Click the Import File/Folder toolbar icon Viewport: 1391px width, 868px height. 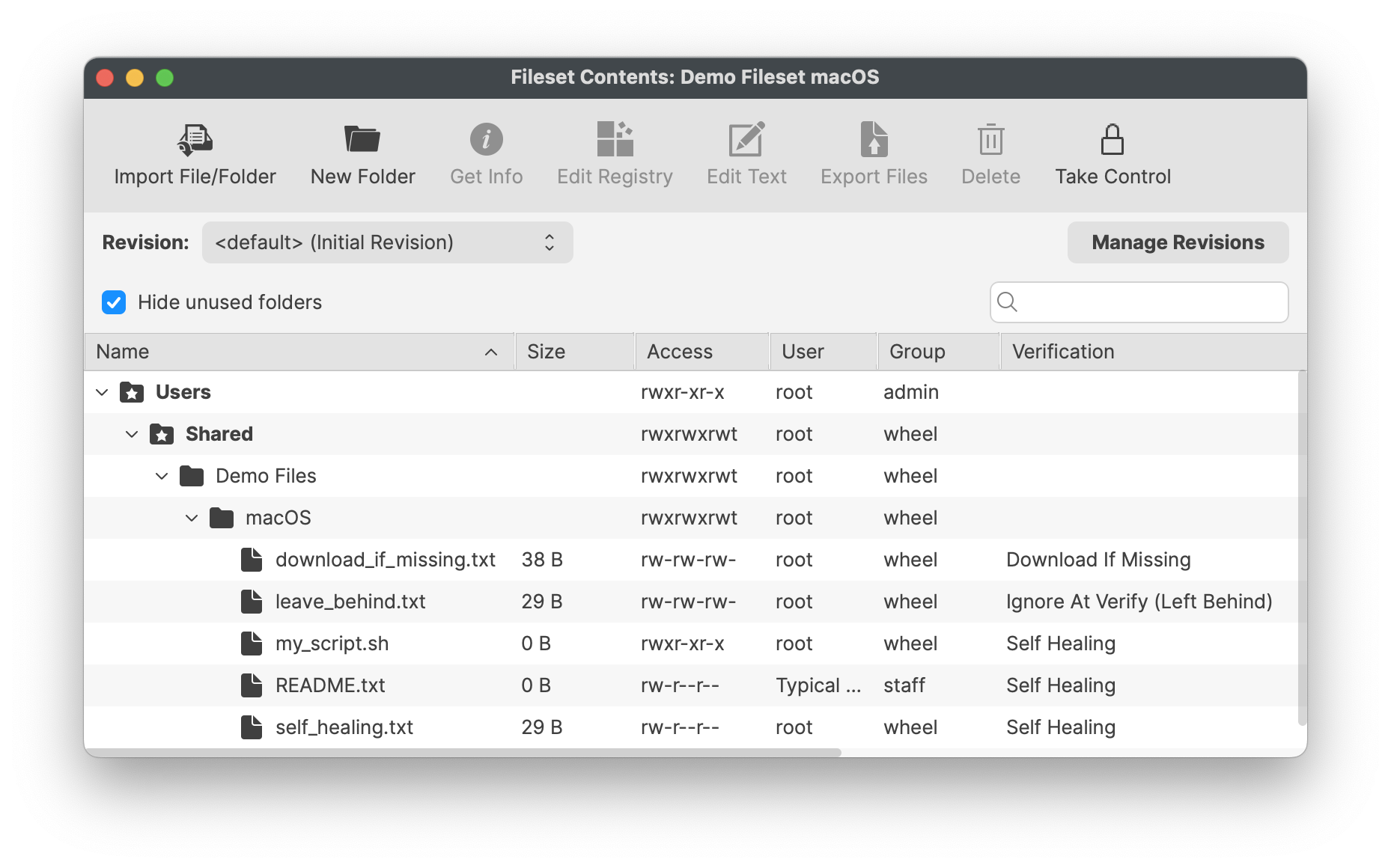click(195, 140)
